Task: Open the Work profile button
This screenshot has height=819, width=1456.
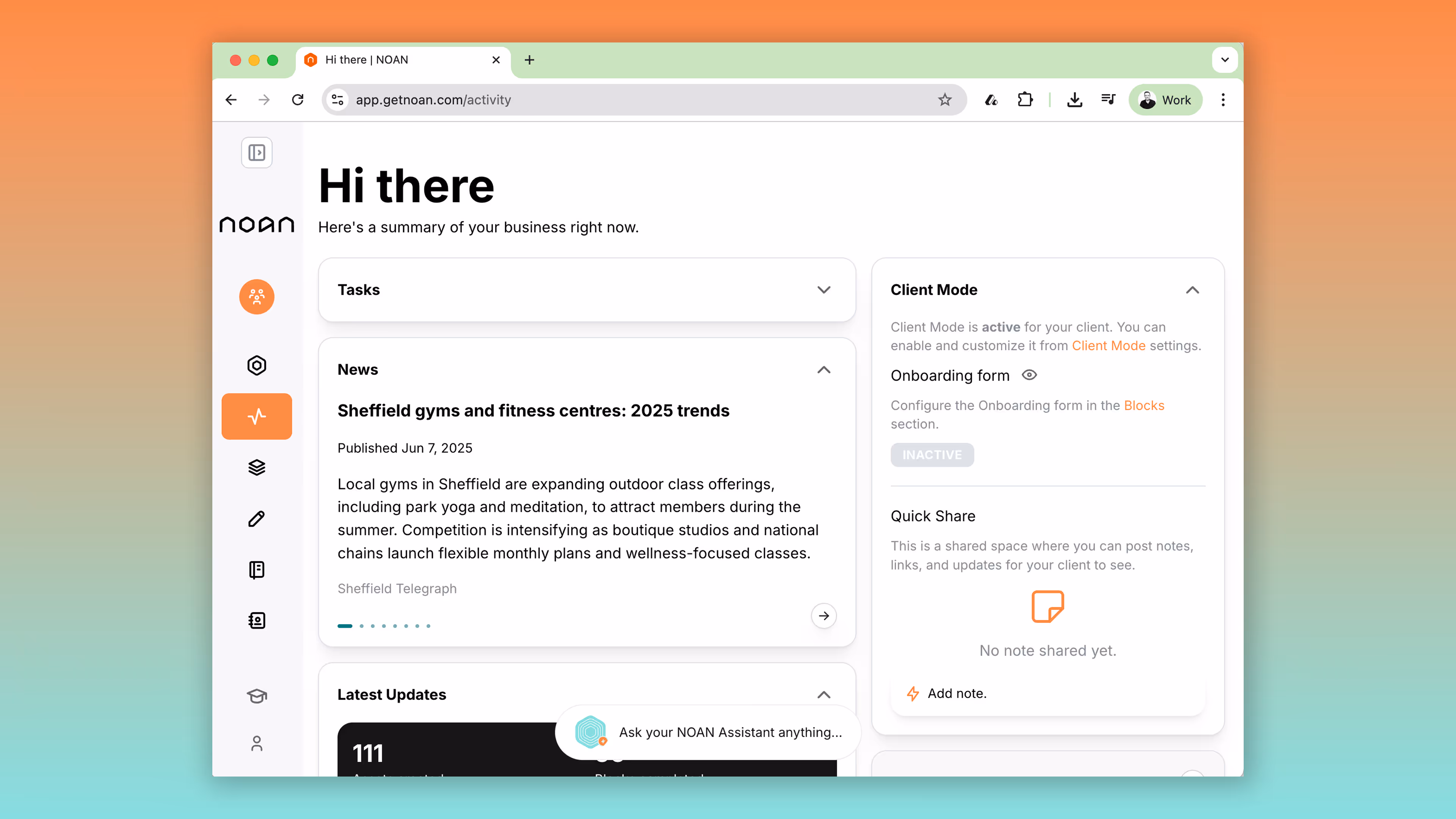Action: 1166,100
